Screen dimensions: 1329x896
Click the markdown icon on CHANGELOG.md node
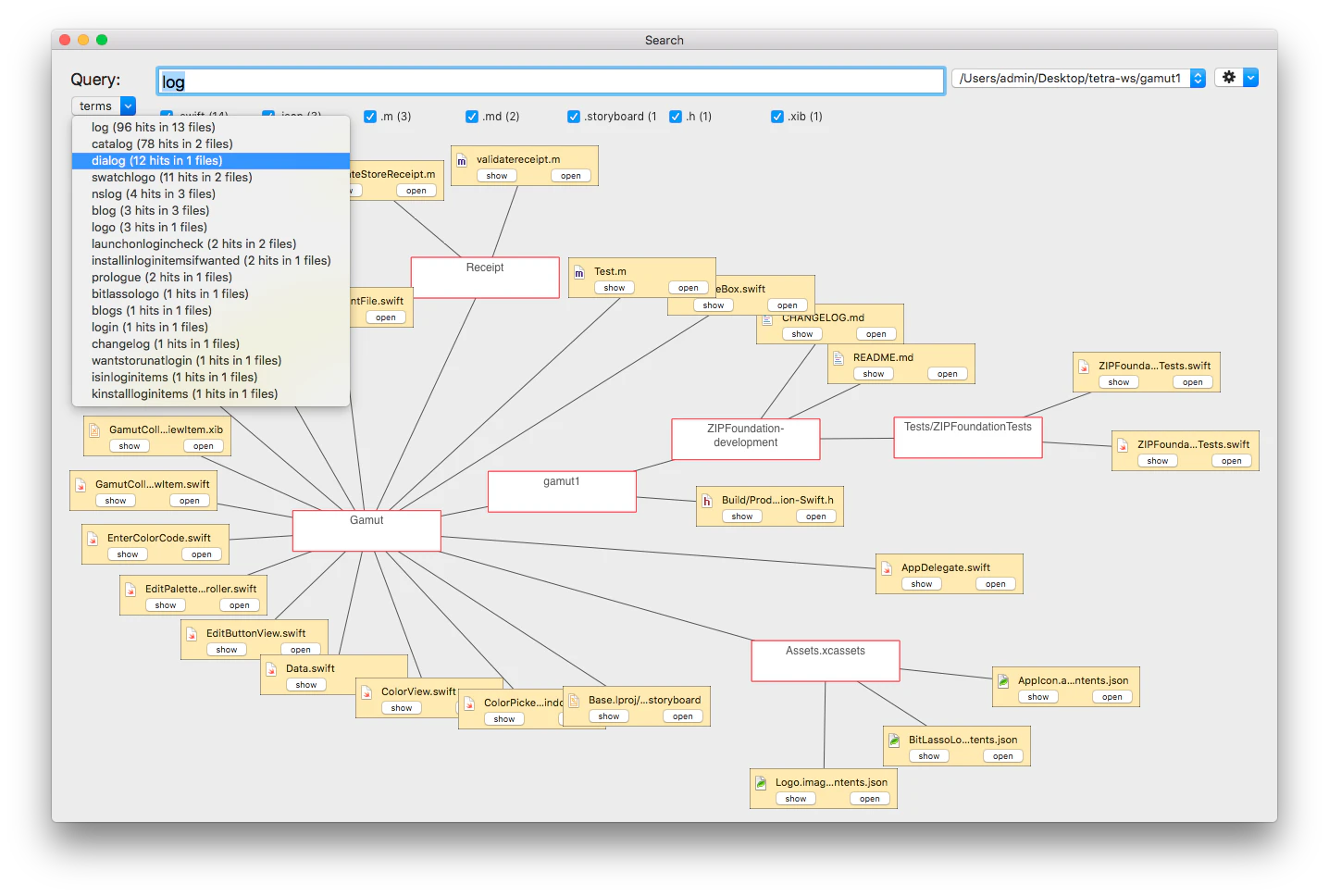[769, 320]
